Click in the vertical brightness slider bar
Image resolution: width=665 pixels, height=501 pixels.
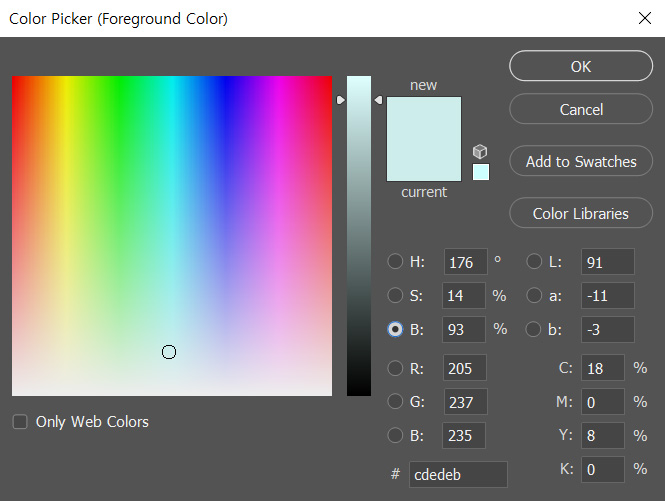point(359,235)
